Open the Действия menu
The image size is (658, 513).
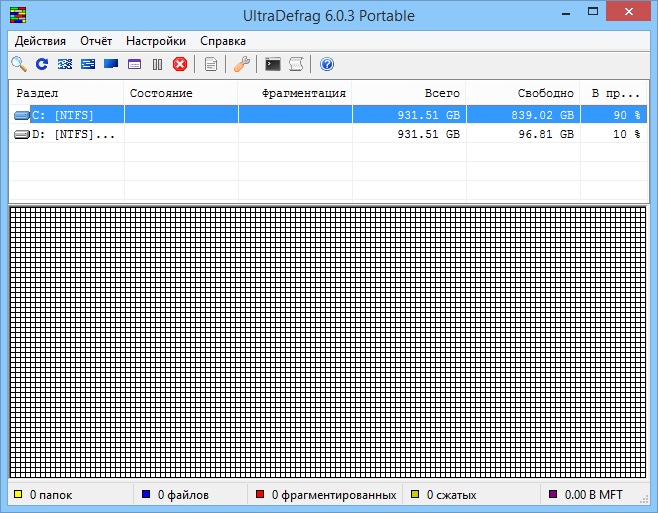coord(40,41)
